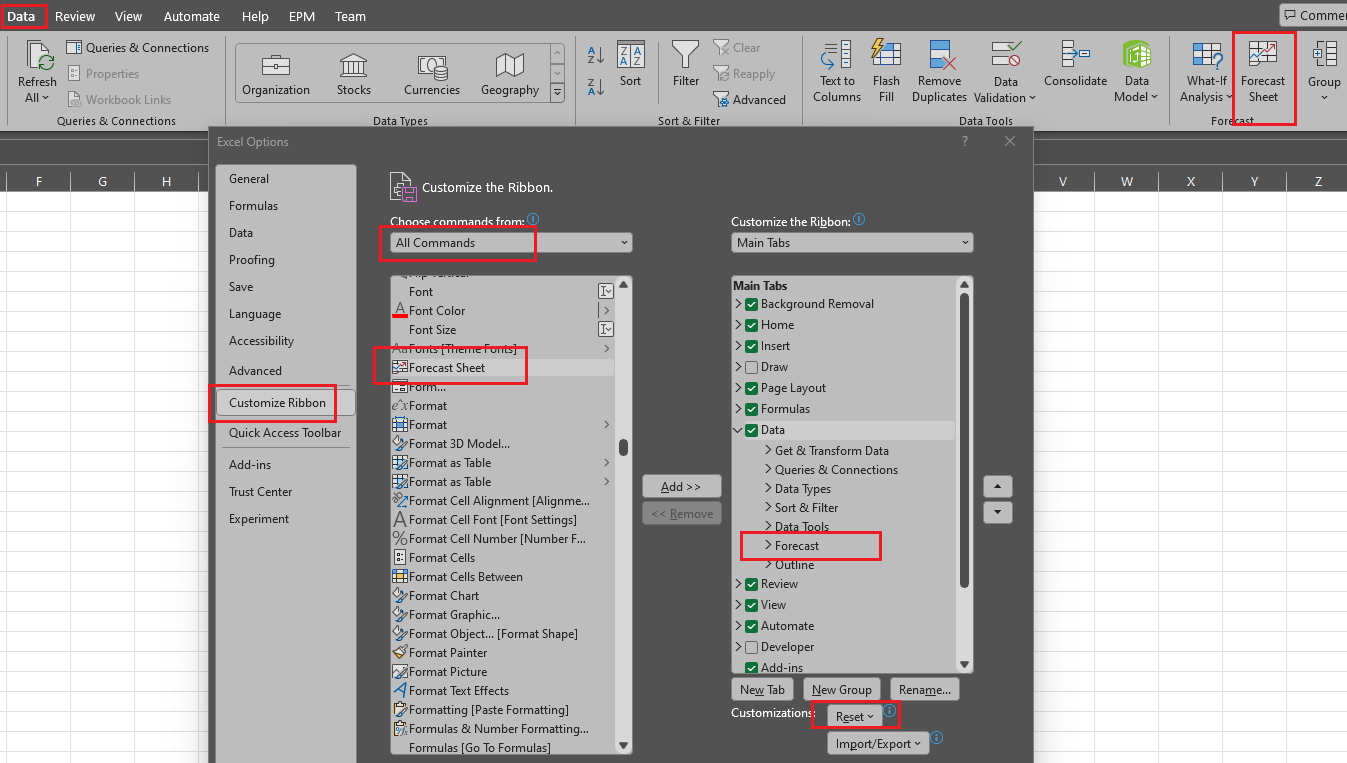Click the New Tab button
The image size is (1347, 763).
762,689
